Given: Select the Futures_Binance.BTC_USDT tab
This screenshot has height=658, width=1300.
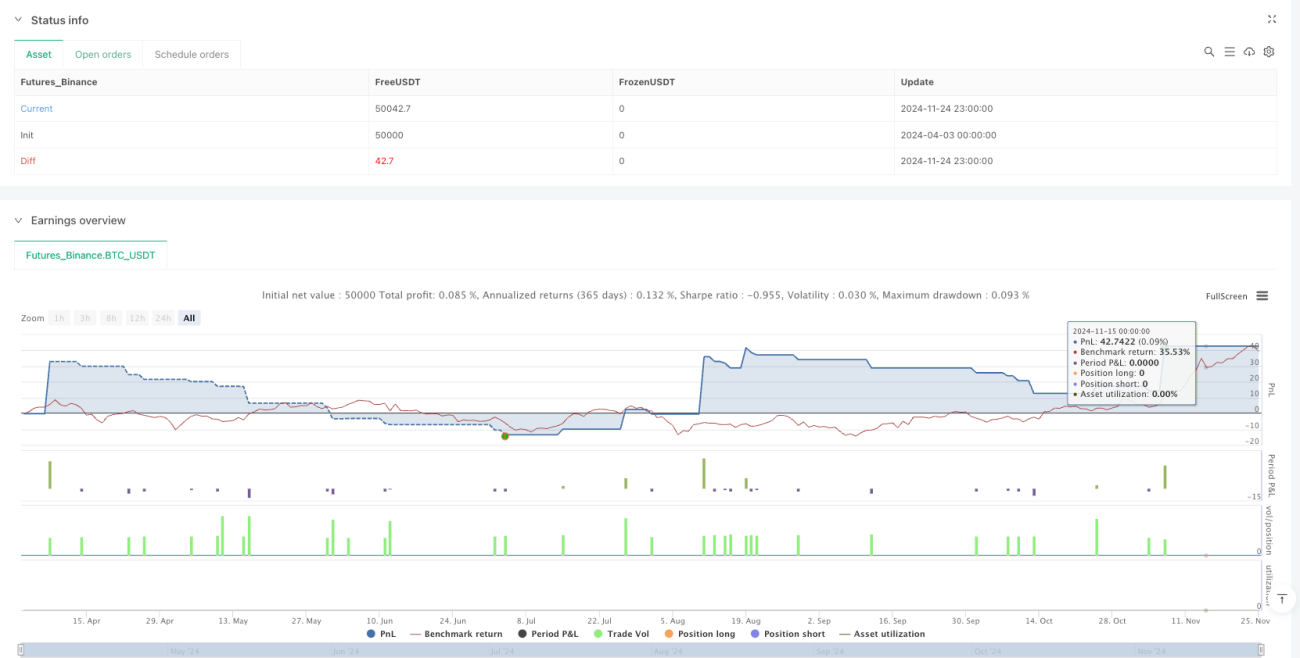Looking at the screenshot, I should coord(91,255).
